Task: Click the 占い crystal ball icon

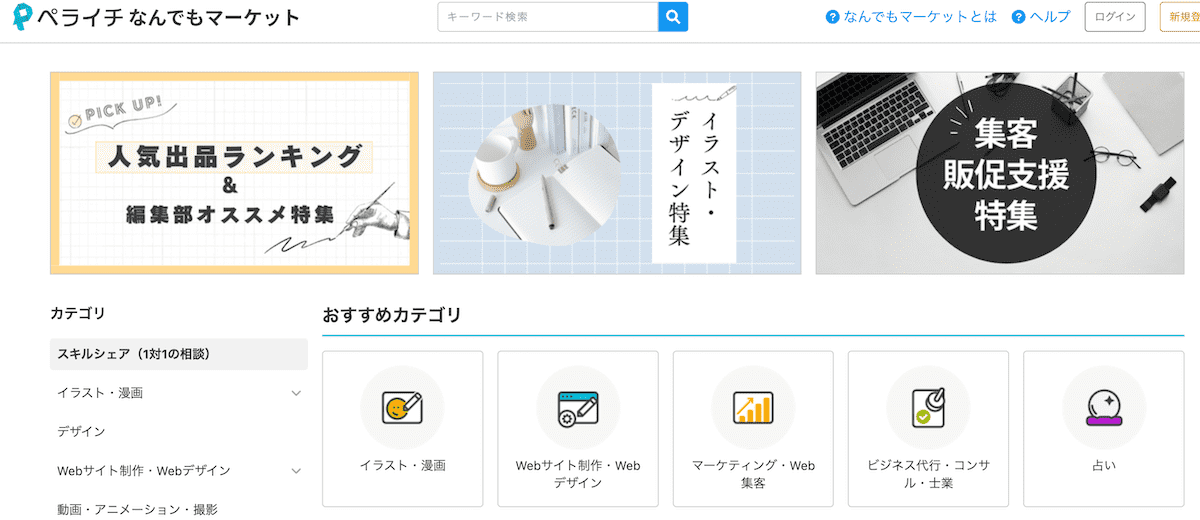Action: 1103,407
